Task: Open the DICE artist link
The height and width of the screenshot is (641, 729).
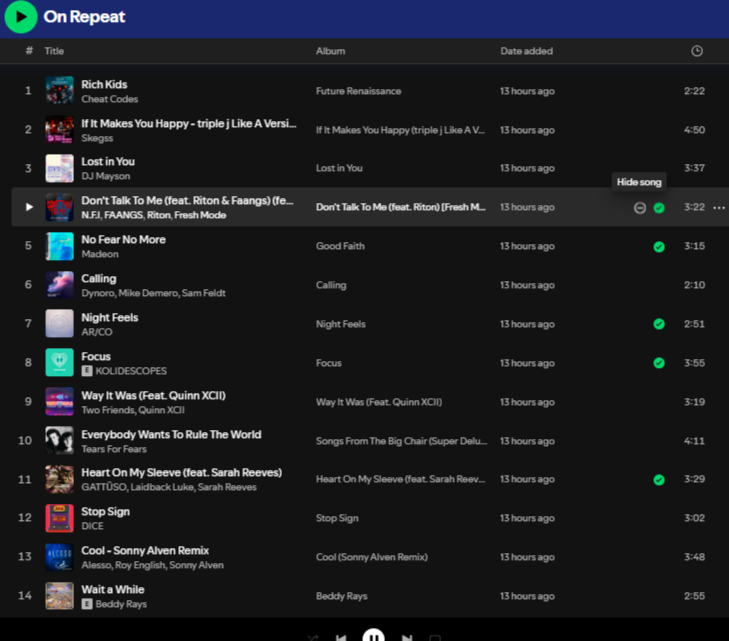Action: [93, 526]
